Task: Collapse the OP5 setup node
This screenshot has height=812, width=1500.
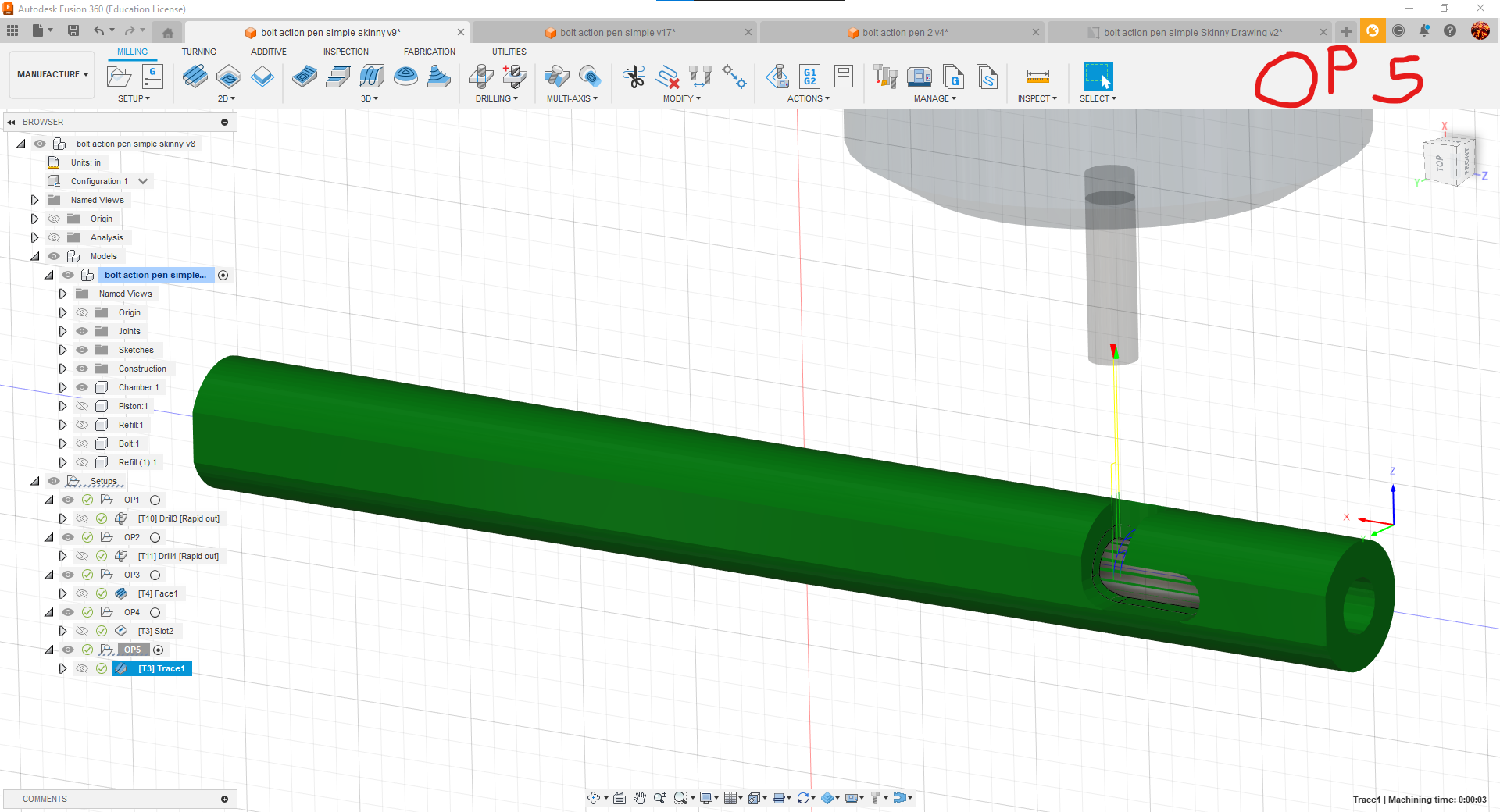Action: (49, 650)
